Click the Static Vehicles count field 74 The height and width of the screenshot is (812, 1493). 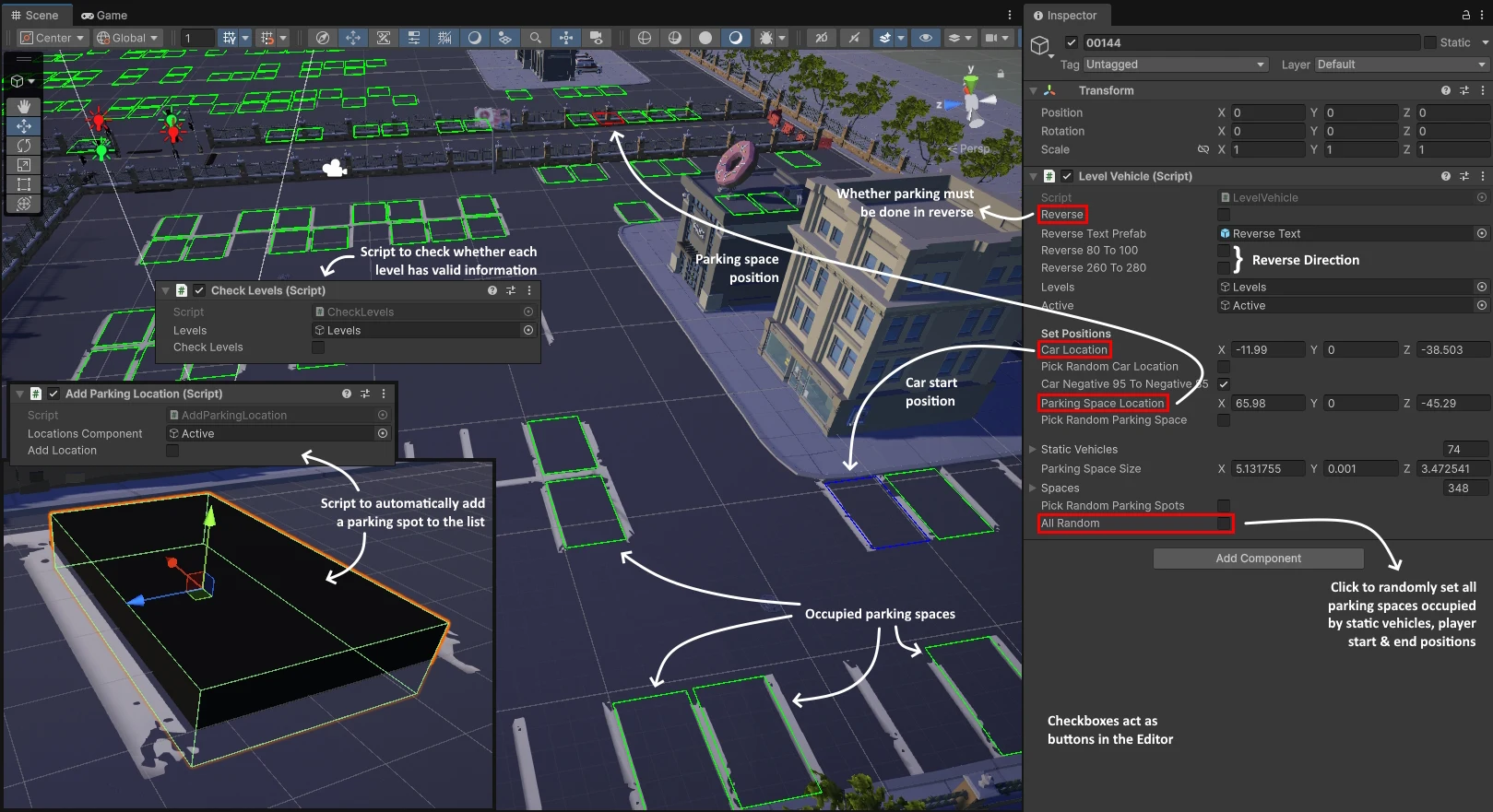coord(1465,450)
